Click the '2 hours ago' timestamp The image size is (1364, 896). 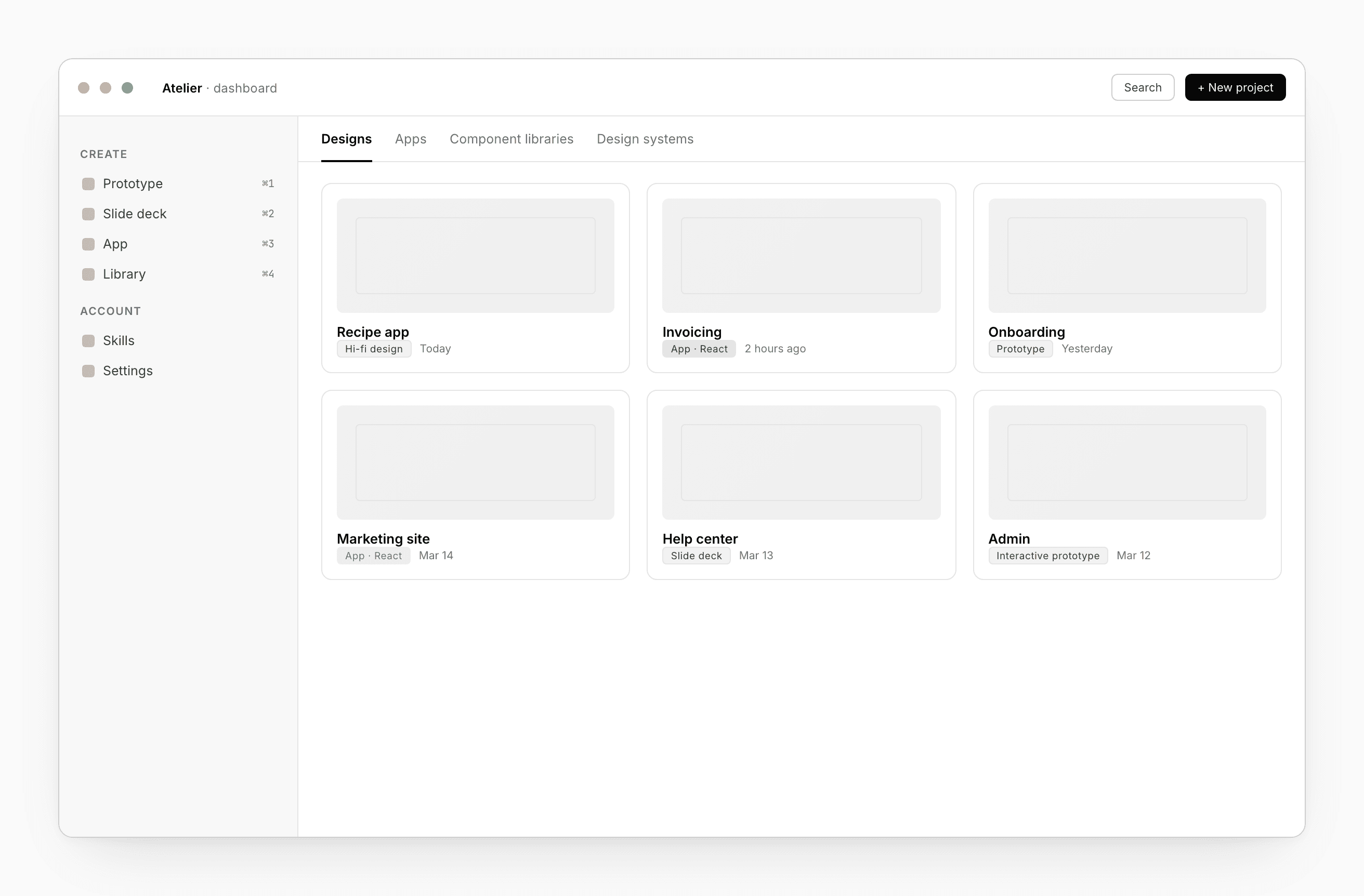click(x=775, y=349)
